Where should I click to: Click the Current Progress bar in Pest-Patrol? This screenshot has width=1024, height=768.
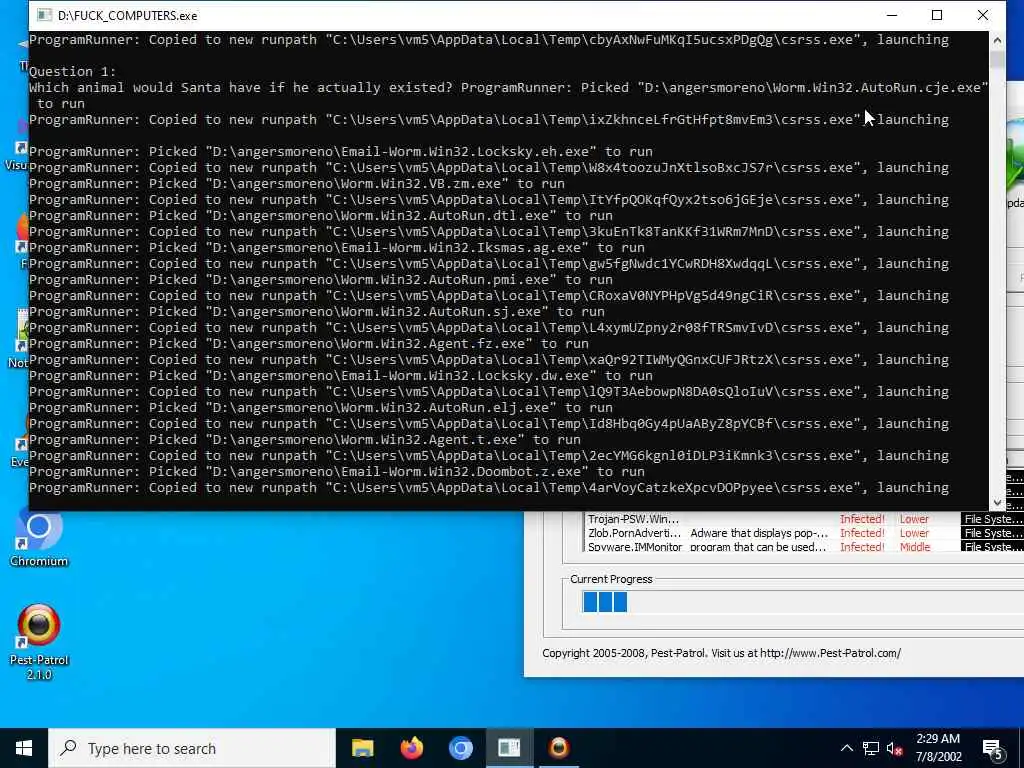click(x=803, y=601)
